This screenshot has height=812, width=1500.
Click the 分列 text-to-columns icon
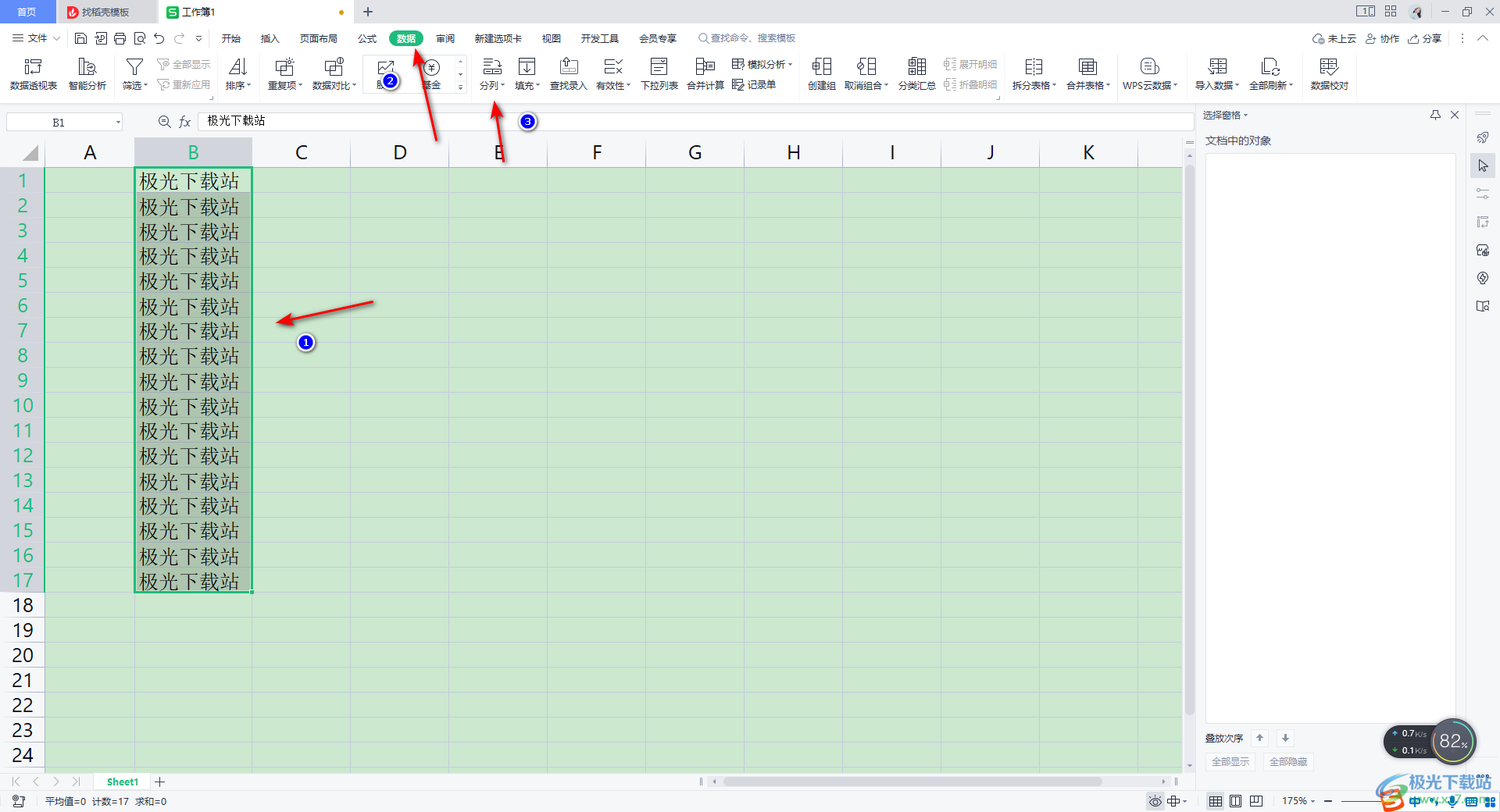pyautogui.click(x=492, y=67)
